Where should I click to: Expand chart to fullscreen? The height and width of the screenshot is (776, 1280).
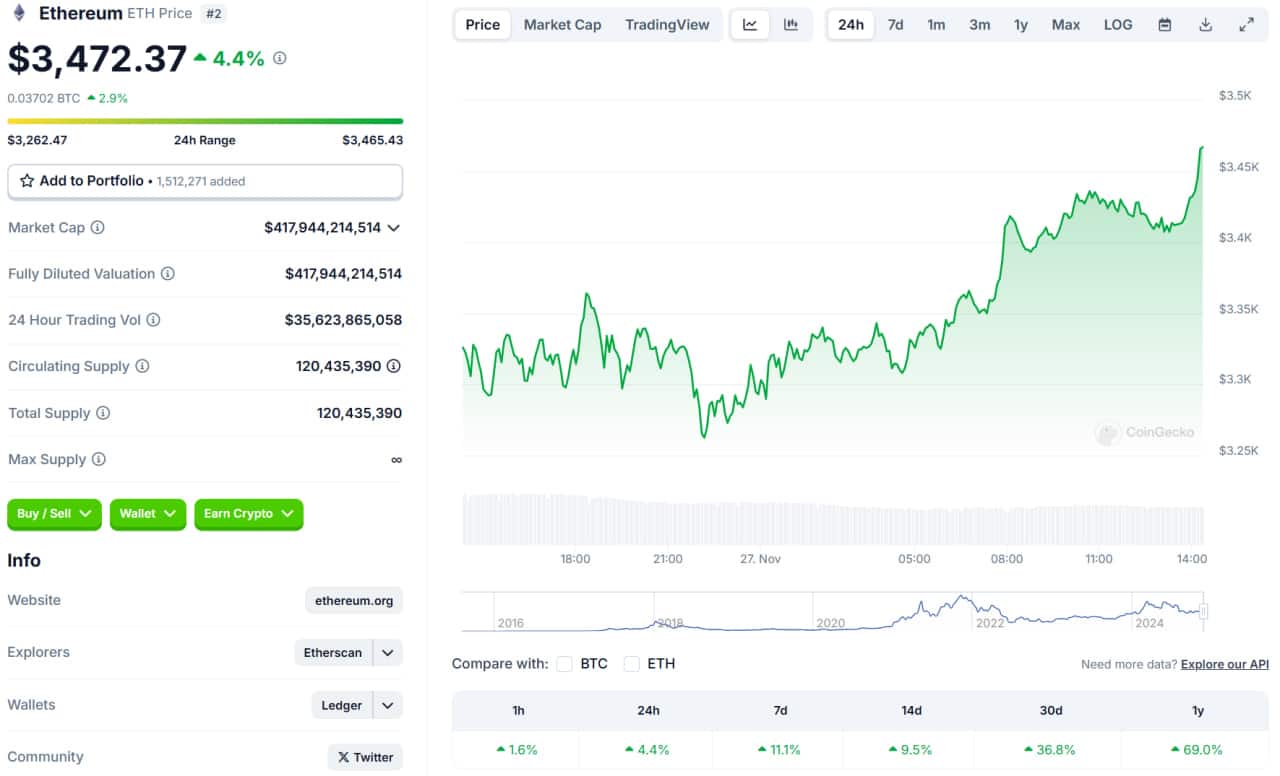[1247, 25]
